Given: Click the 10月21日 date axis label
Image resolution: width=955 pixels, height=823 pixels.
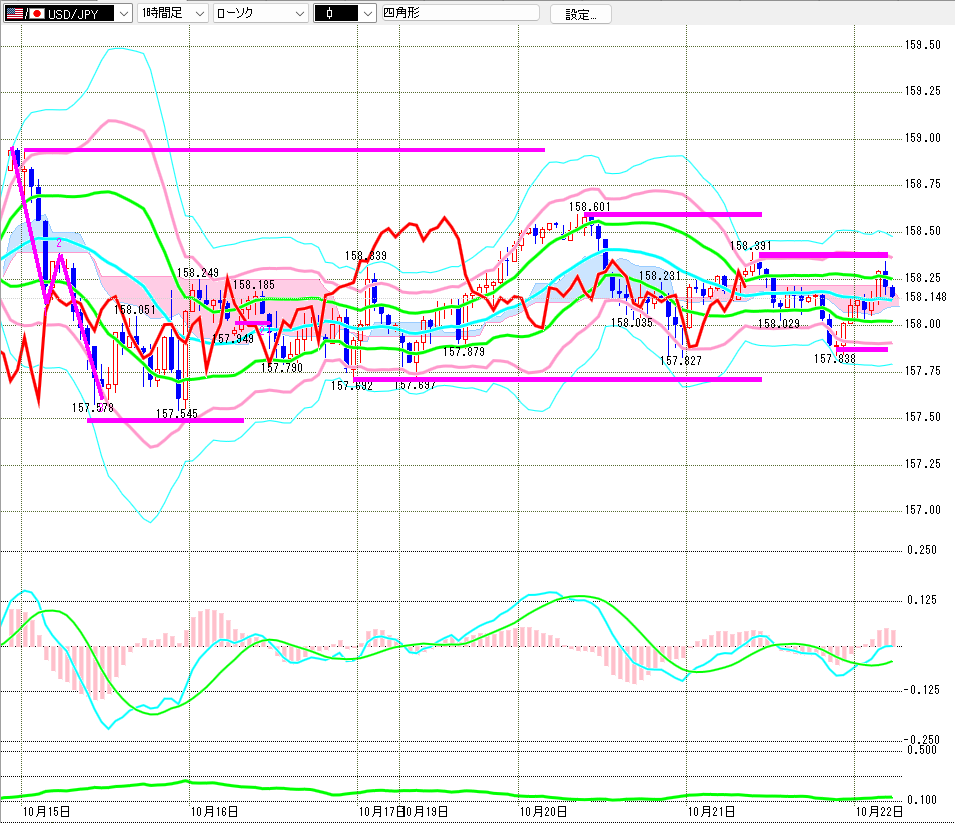Looking at the screenshot, I should 711,811.
